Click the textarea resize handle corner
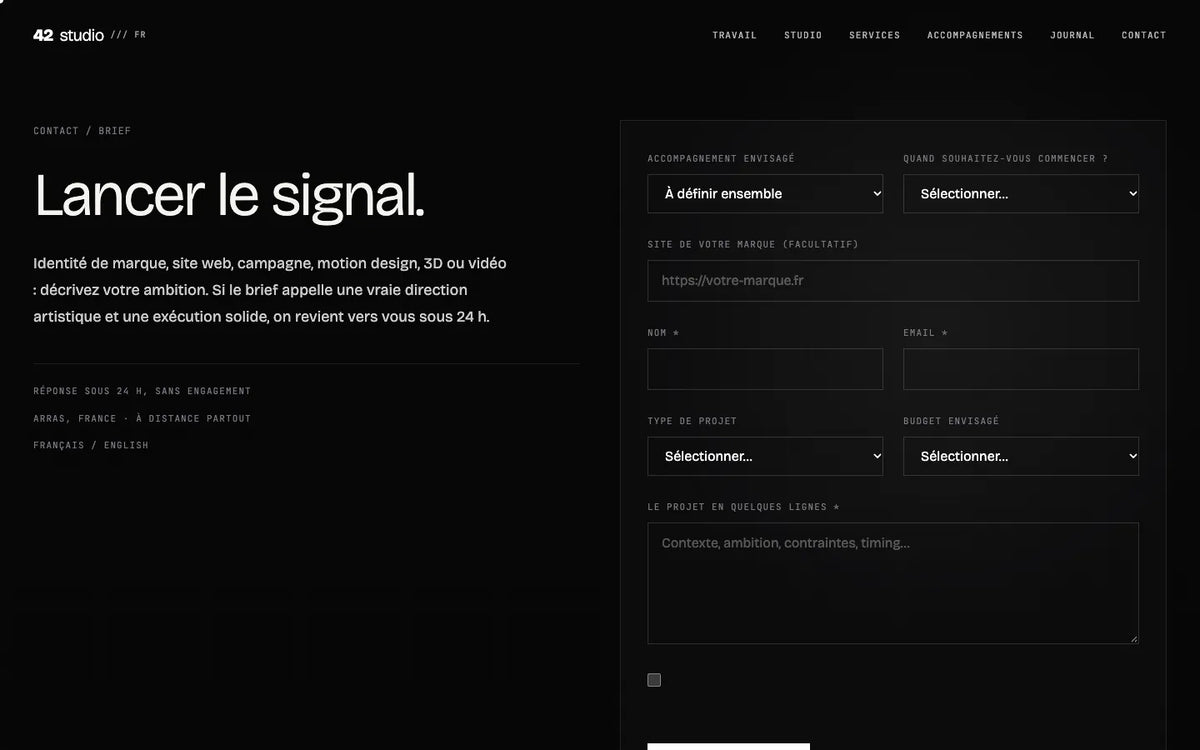Image resolution: width=1200 pixels, height=750 pixels. 1133,638
